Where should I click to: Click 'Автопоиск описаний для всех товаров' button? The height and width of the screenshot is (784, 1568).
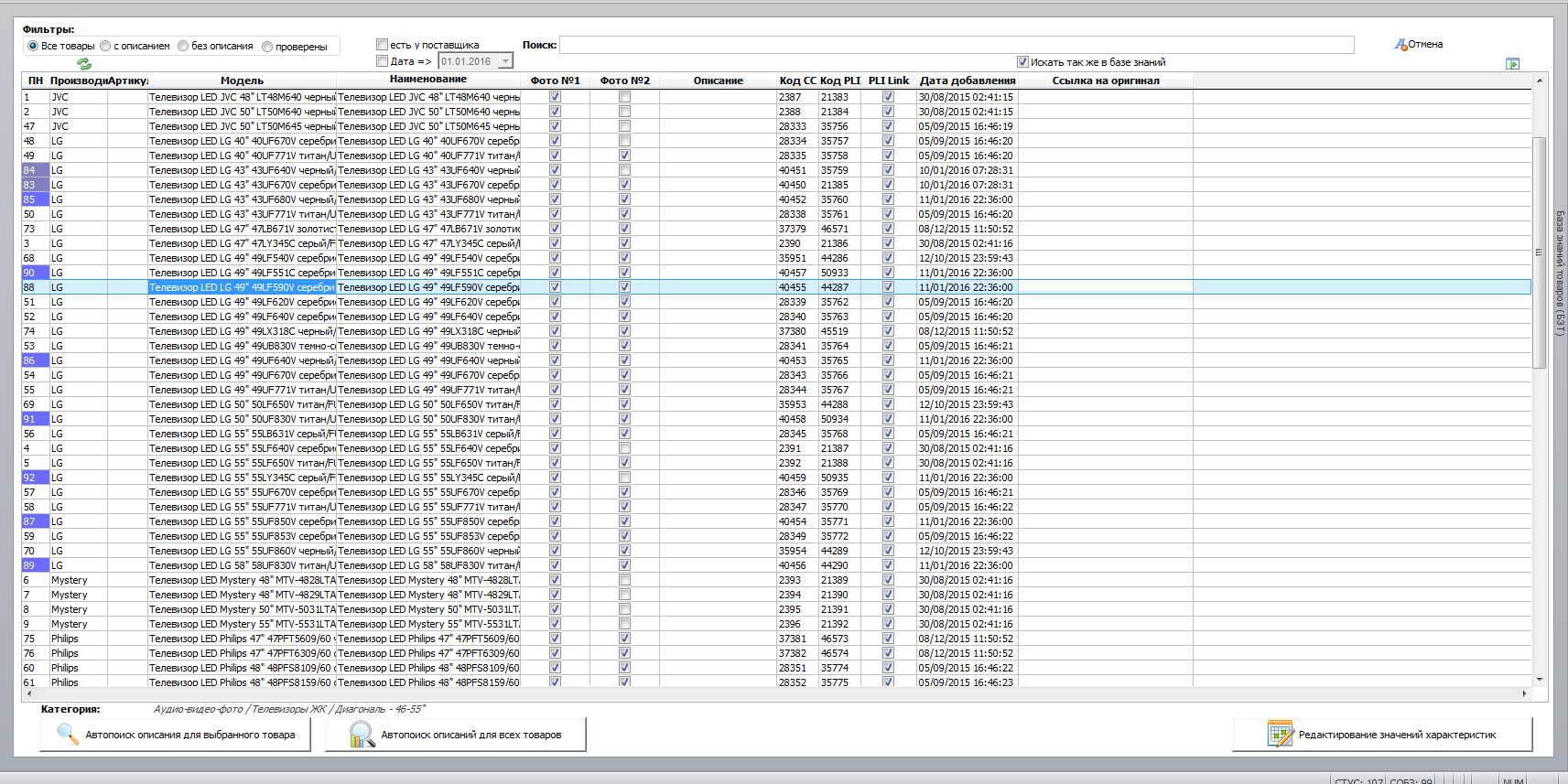[x=456, y=735]
